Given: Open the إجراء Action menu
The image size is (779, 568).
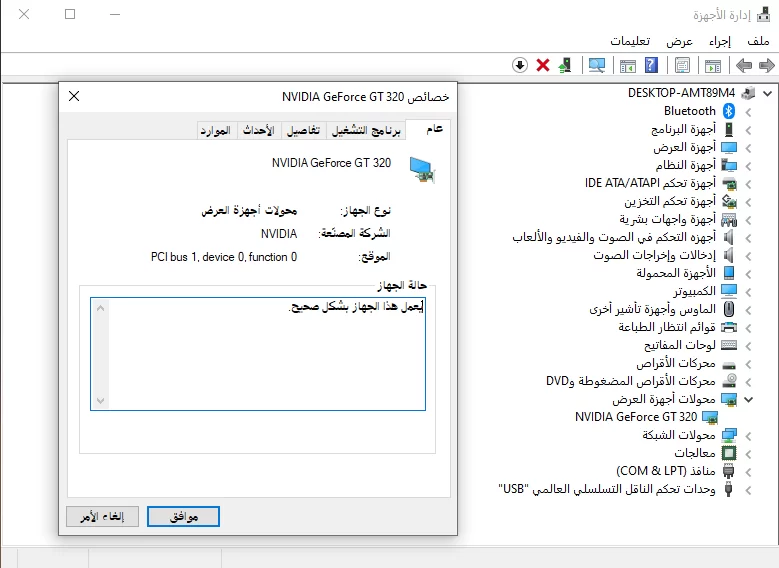Looking at the screenshot, I should (x=720, y=41).
